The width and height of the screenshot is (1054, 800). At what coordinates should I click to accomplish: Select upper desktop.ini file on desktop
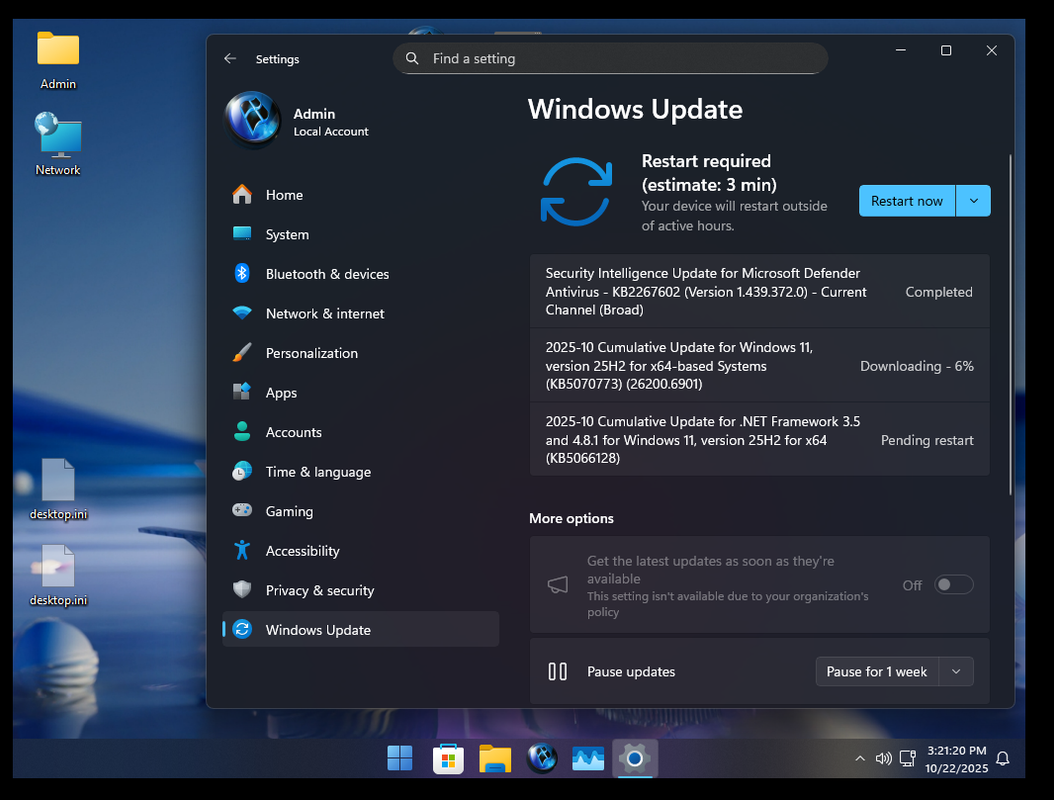click(58, 489)
